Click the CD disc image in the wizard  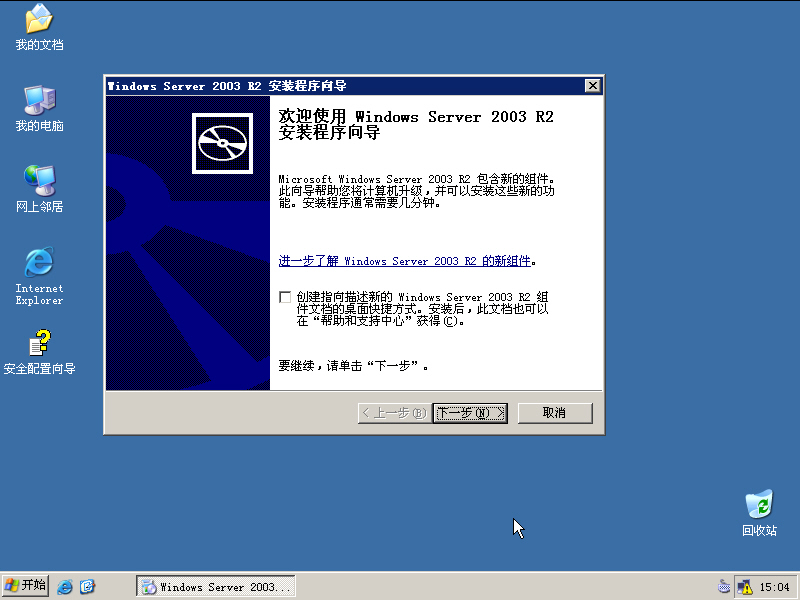click(222, 143)
